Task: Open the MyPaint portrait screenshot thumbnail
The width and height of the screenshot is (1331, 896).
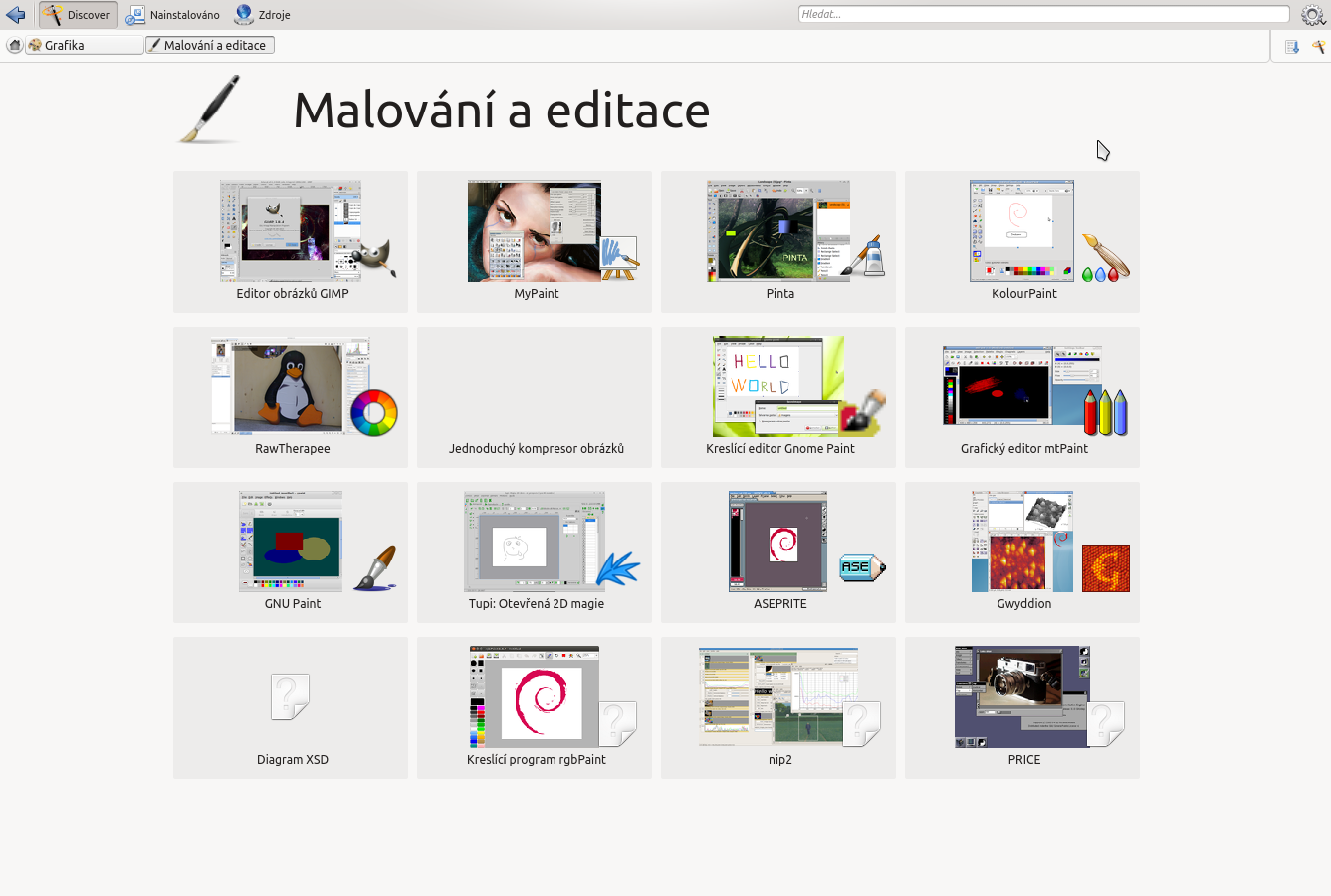Action: tap(535, 231)
